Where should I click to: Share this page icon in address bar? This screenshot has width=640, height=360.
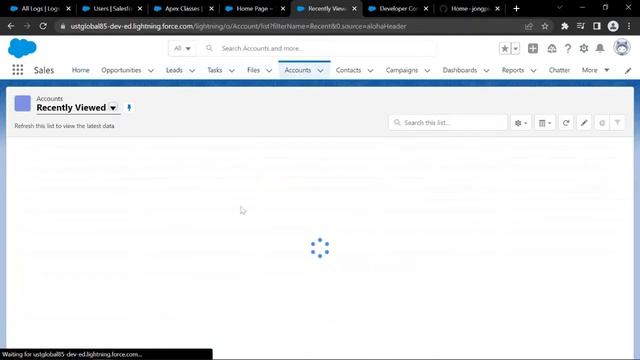tap(529, 26)
